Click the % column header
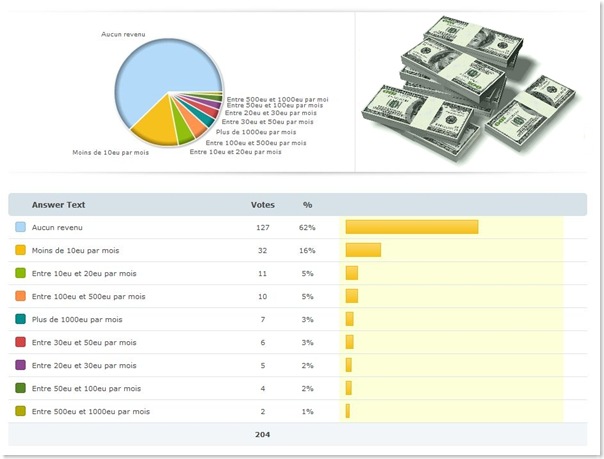 [307, 205]
